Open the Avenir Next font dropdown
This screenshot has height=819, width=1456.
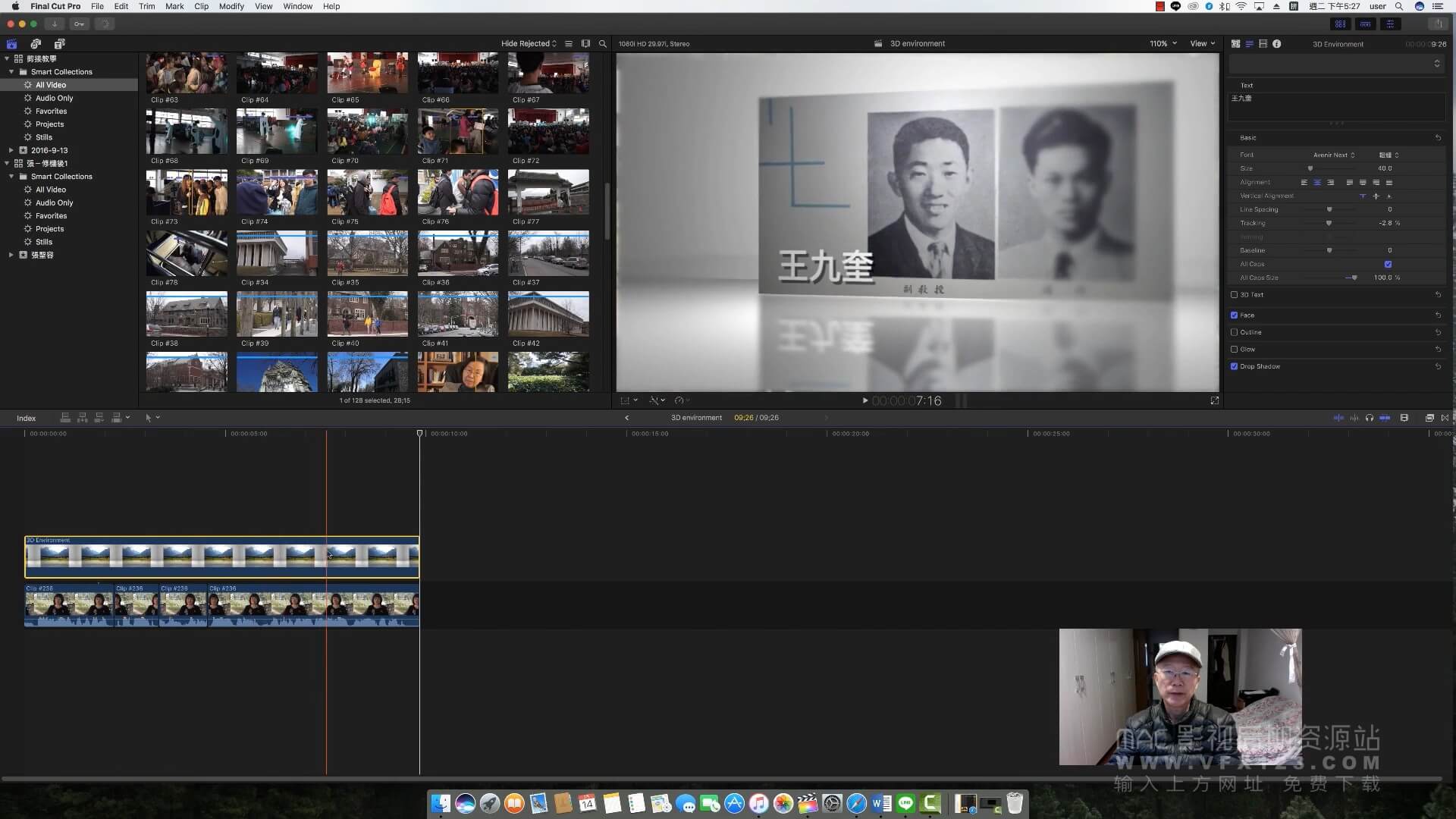pos(1334,155)
